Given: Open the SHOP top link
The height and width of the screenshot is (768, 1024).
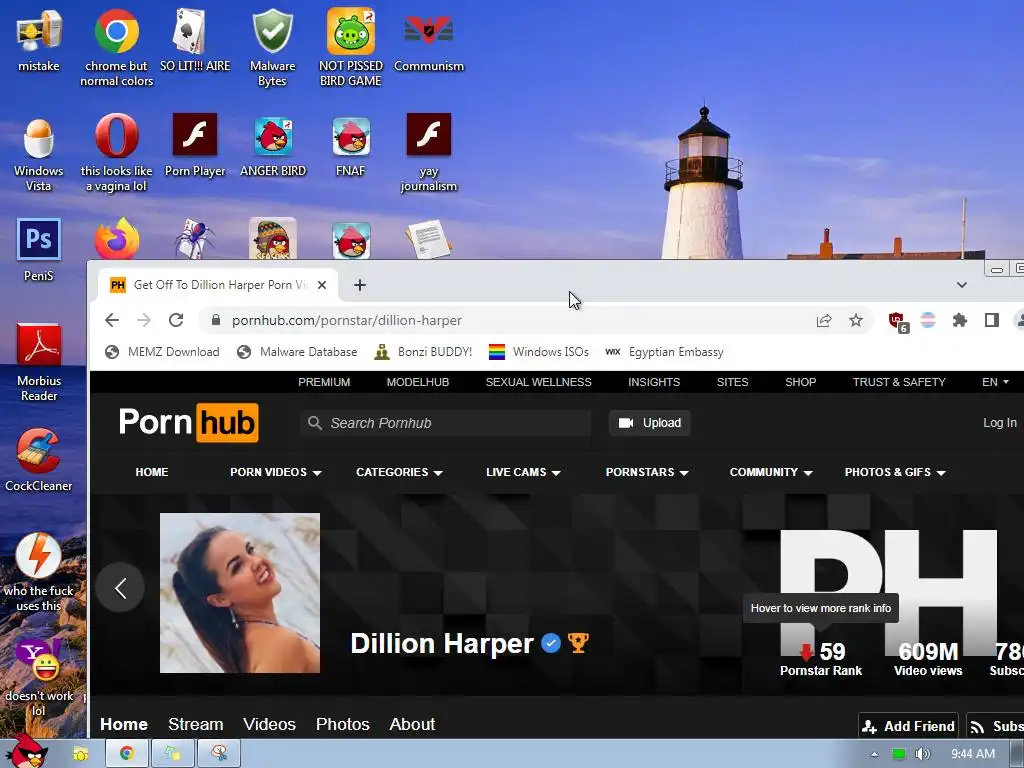Looking at the screenshot, I should pos(801,382).
